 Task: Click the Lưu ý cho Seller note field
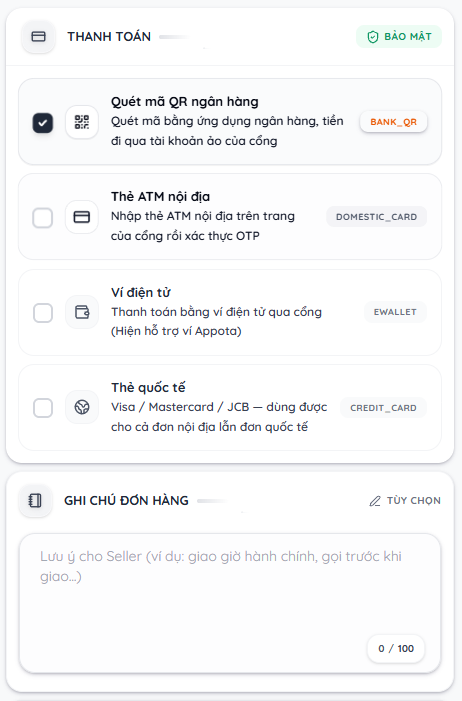coord(230,603)
